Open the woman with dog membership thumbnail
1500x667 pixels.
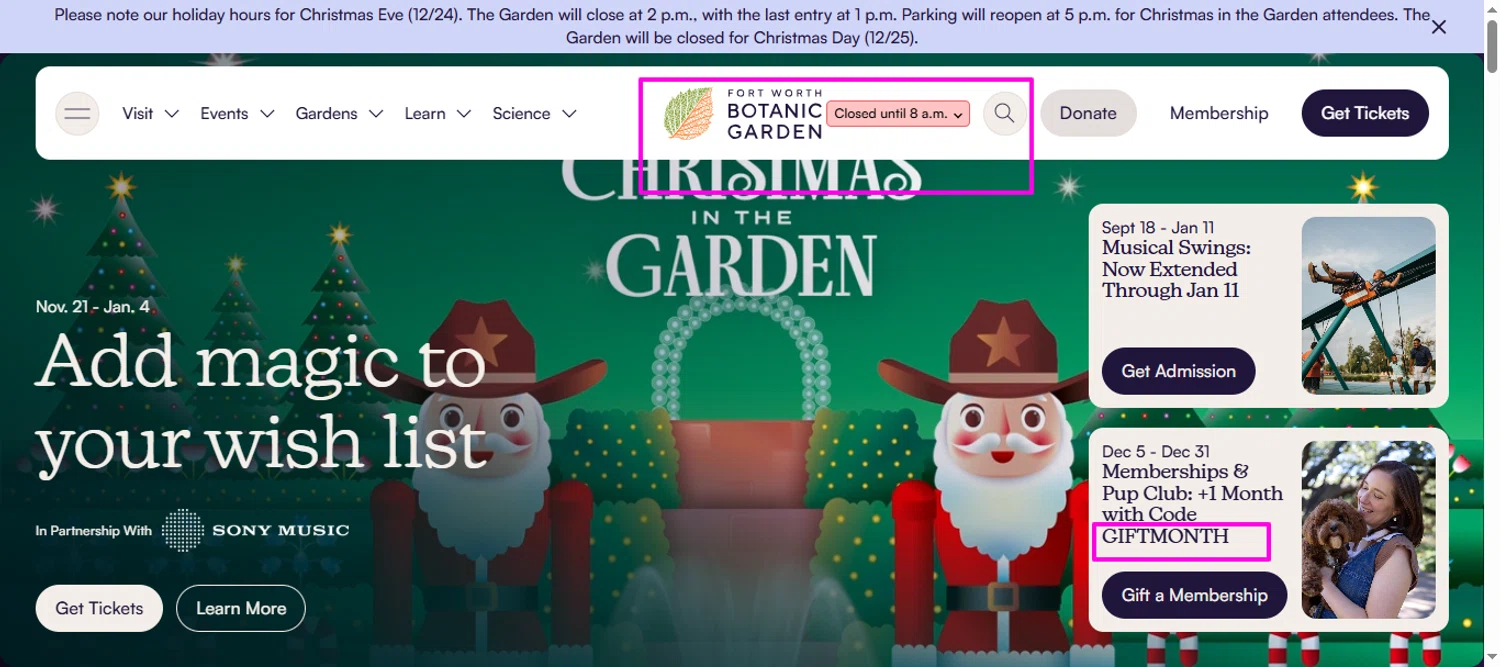(1368, 530)
